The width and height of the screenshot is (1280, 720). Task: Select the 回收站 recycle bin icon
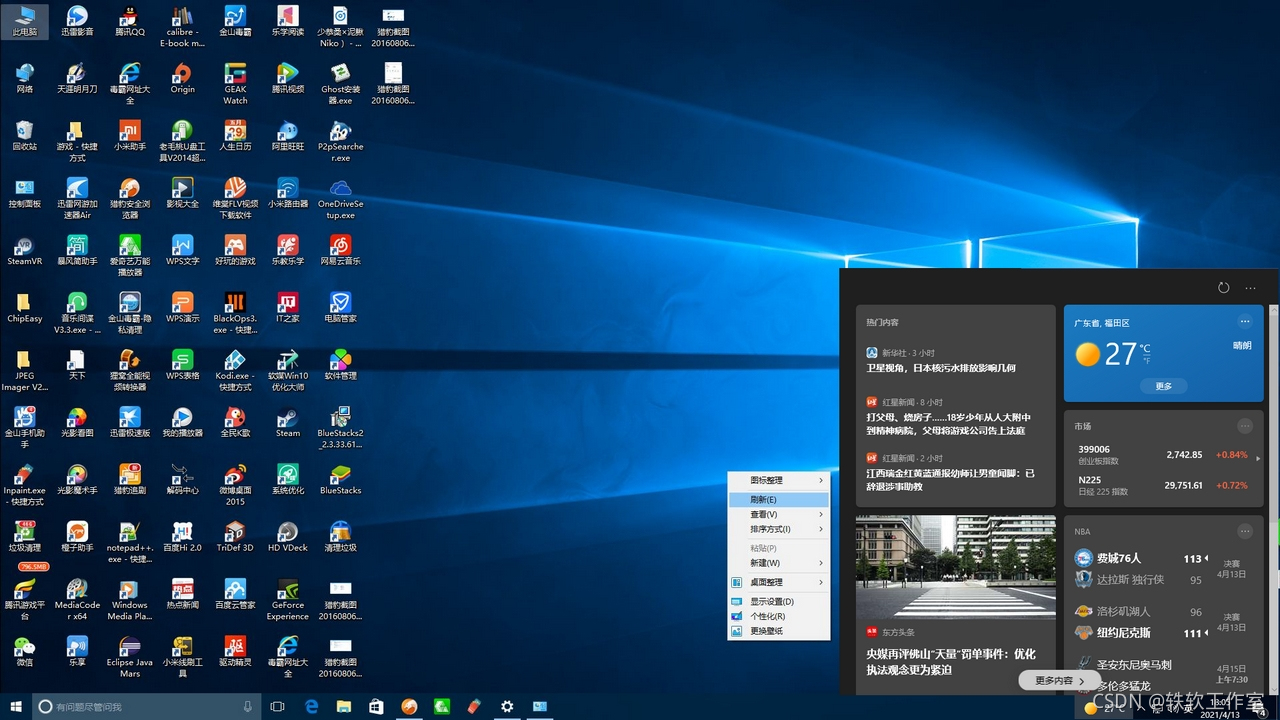(x=25, y=135)
